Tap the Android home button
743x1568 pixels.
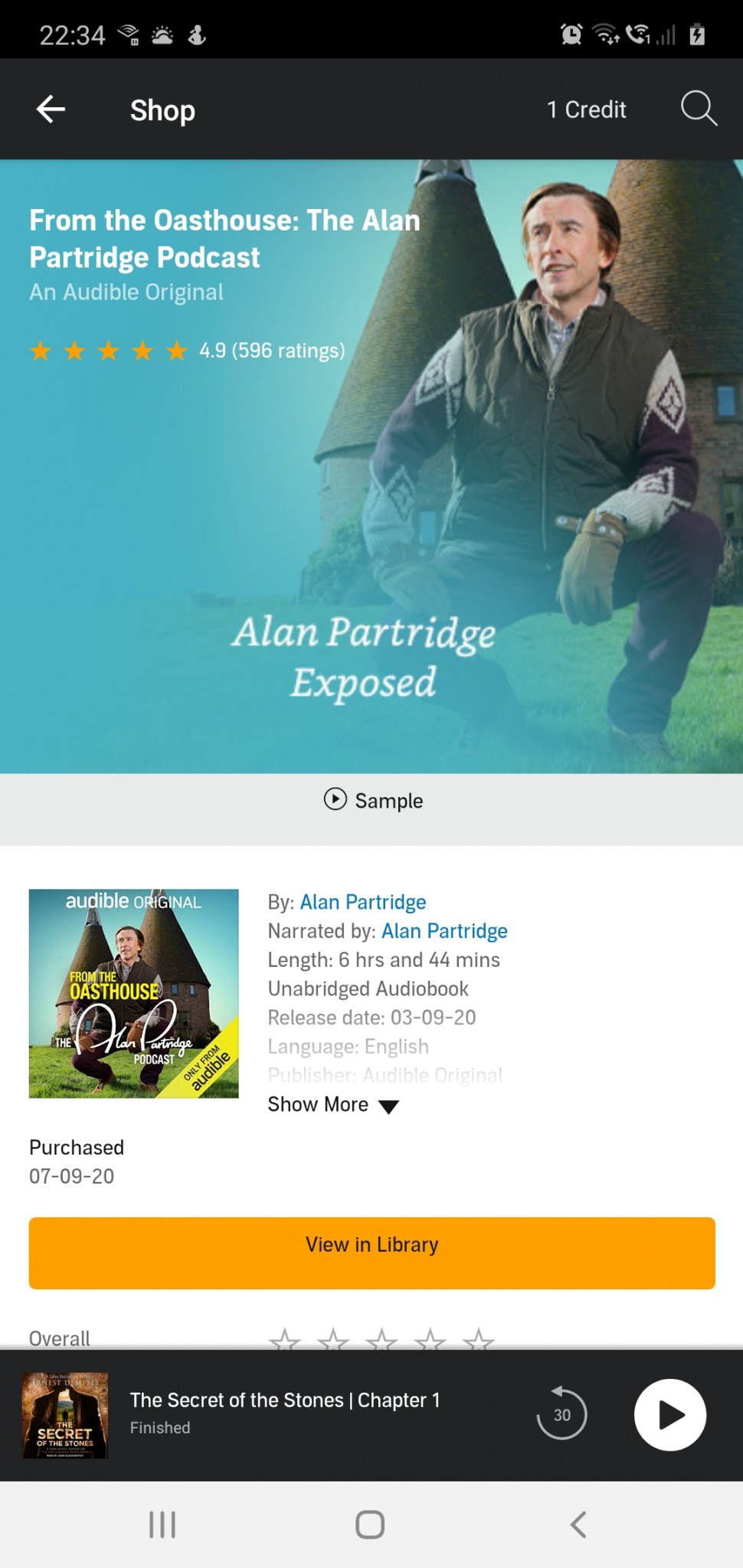click(x=370, y=1524)
